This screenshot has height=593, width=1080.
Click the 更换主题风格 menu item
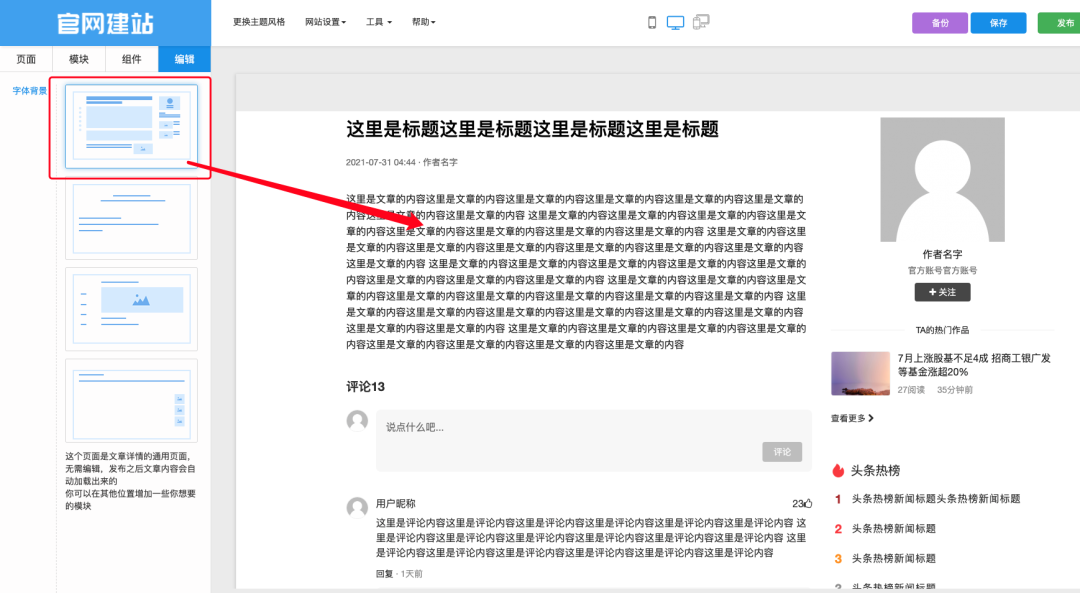(259, 22)
